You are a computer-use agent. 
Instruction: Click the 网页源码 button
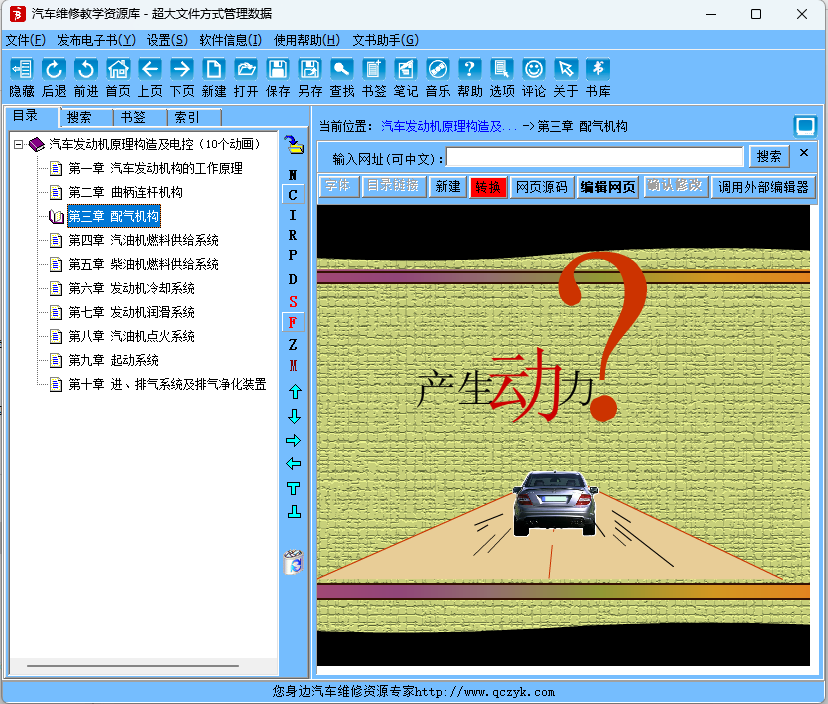point(542,187)
